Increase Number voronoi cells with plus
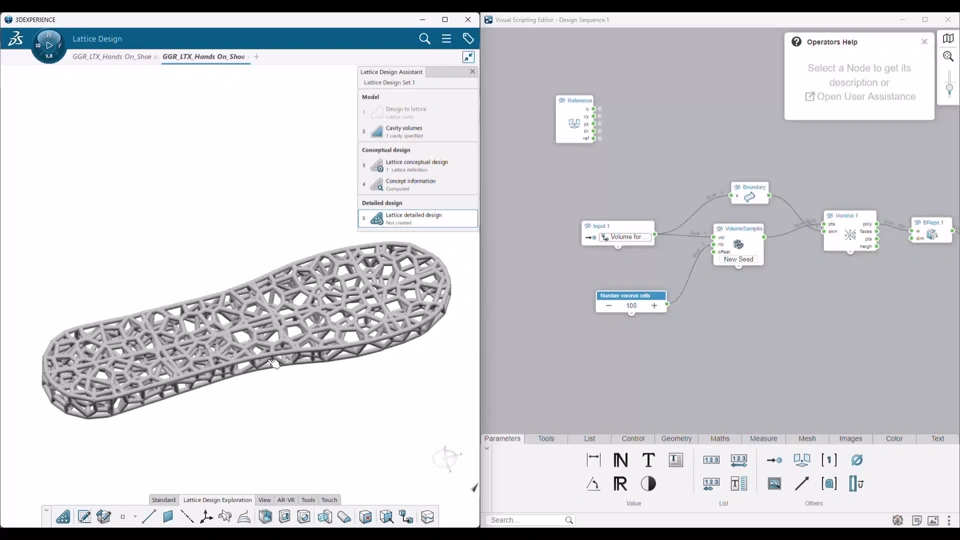This screenshot has width=960, height=540. (x=654, y=306)
